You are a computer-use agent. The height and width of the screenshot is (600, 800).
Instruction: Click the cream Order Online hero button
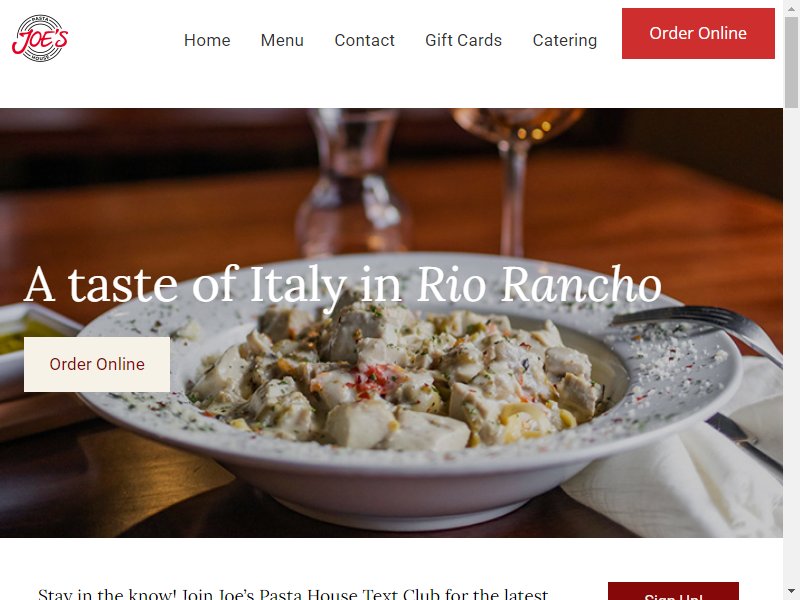point(97,364)
